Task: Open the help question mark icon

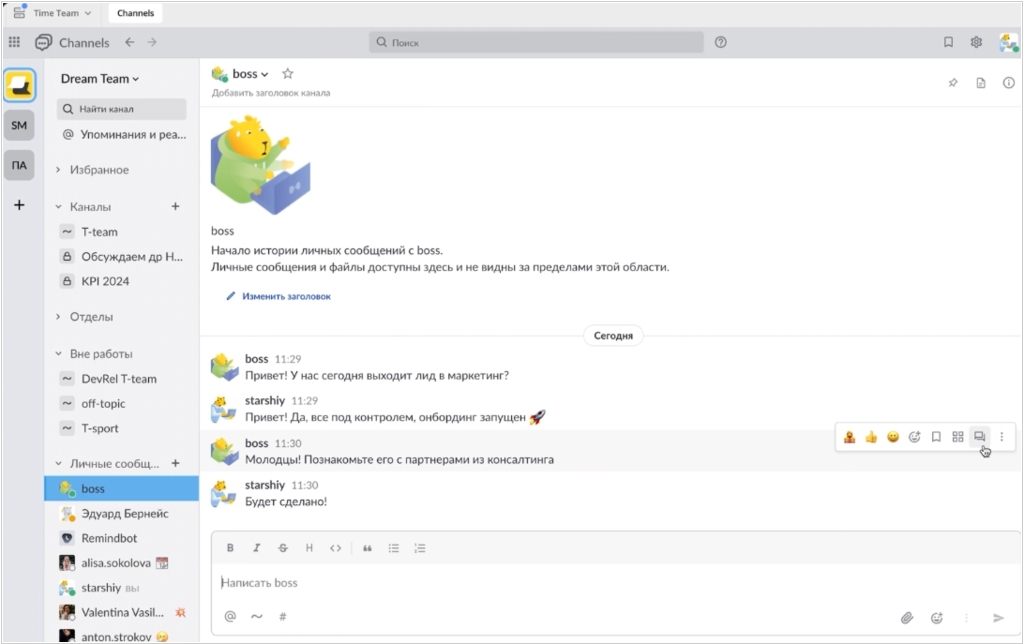Action: [721, 42]
